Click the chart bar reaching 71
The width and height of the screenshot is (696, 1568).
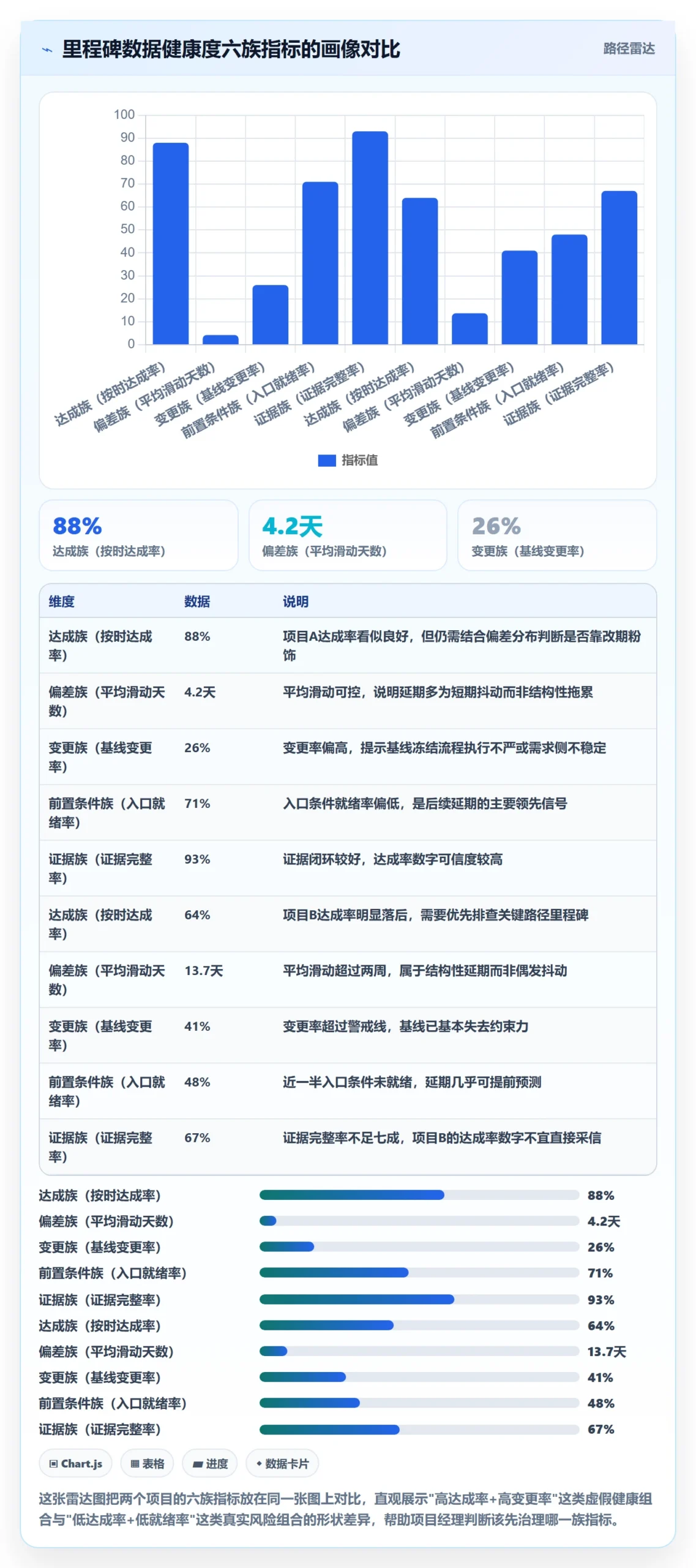click(x=320, y=263)
